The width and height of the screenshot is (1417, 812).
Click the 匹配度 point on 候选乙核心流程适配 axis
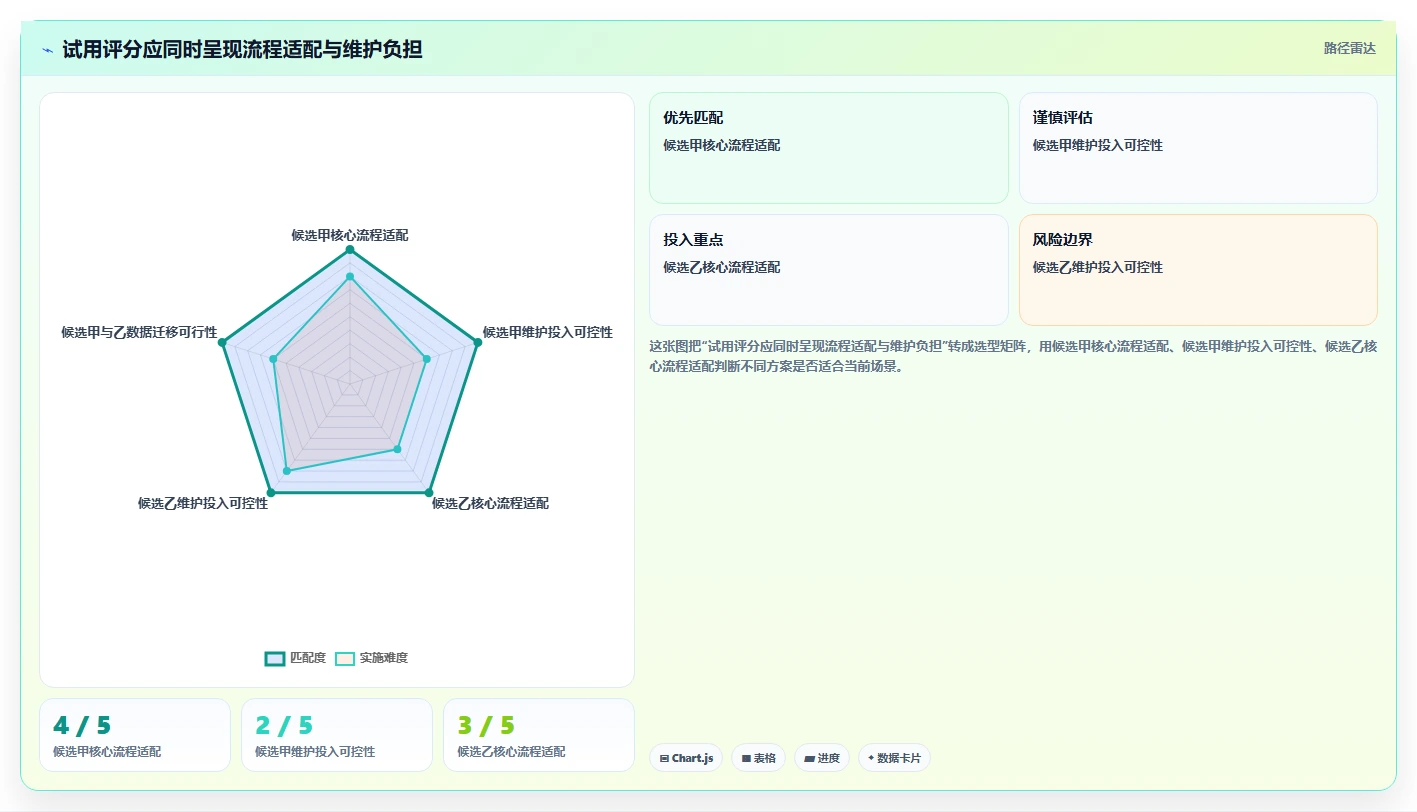pos(429,492)
